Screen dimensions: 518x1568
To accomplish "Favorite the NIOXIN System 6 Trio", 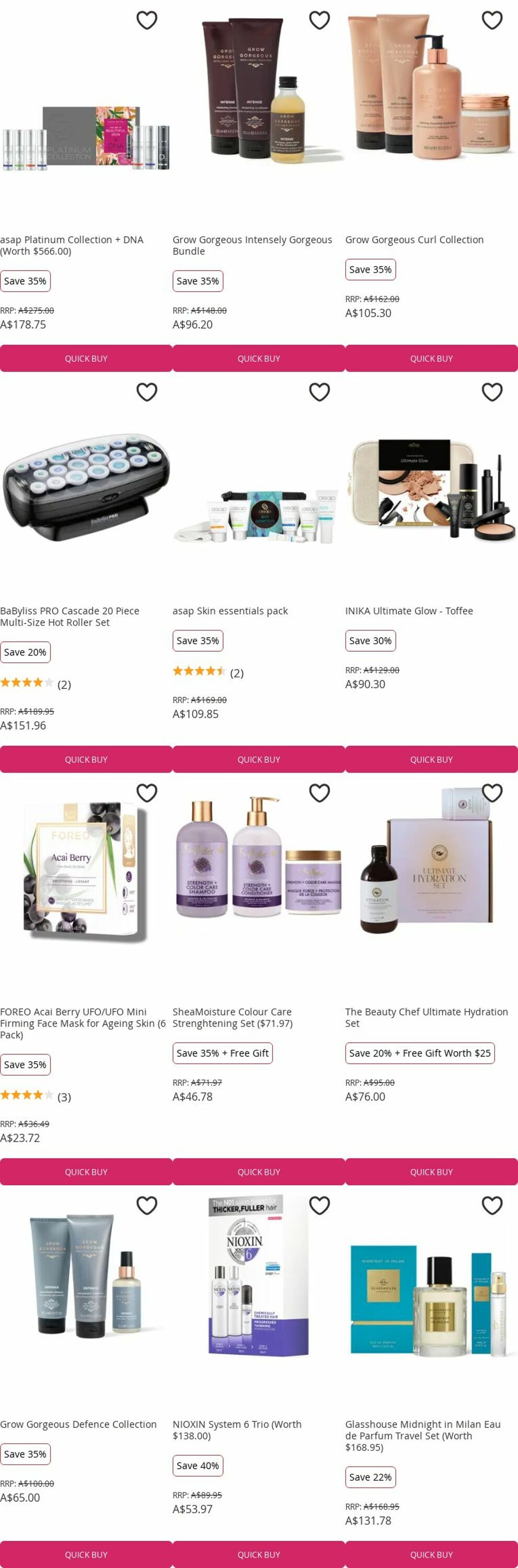I will tap(319, 1205).
